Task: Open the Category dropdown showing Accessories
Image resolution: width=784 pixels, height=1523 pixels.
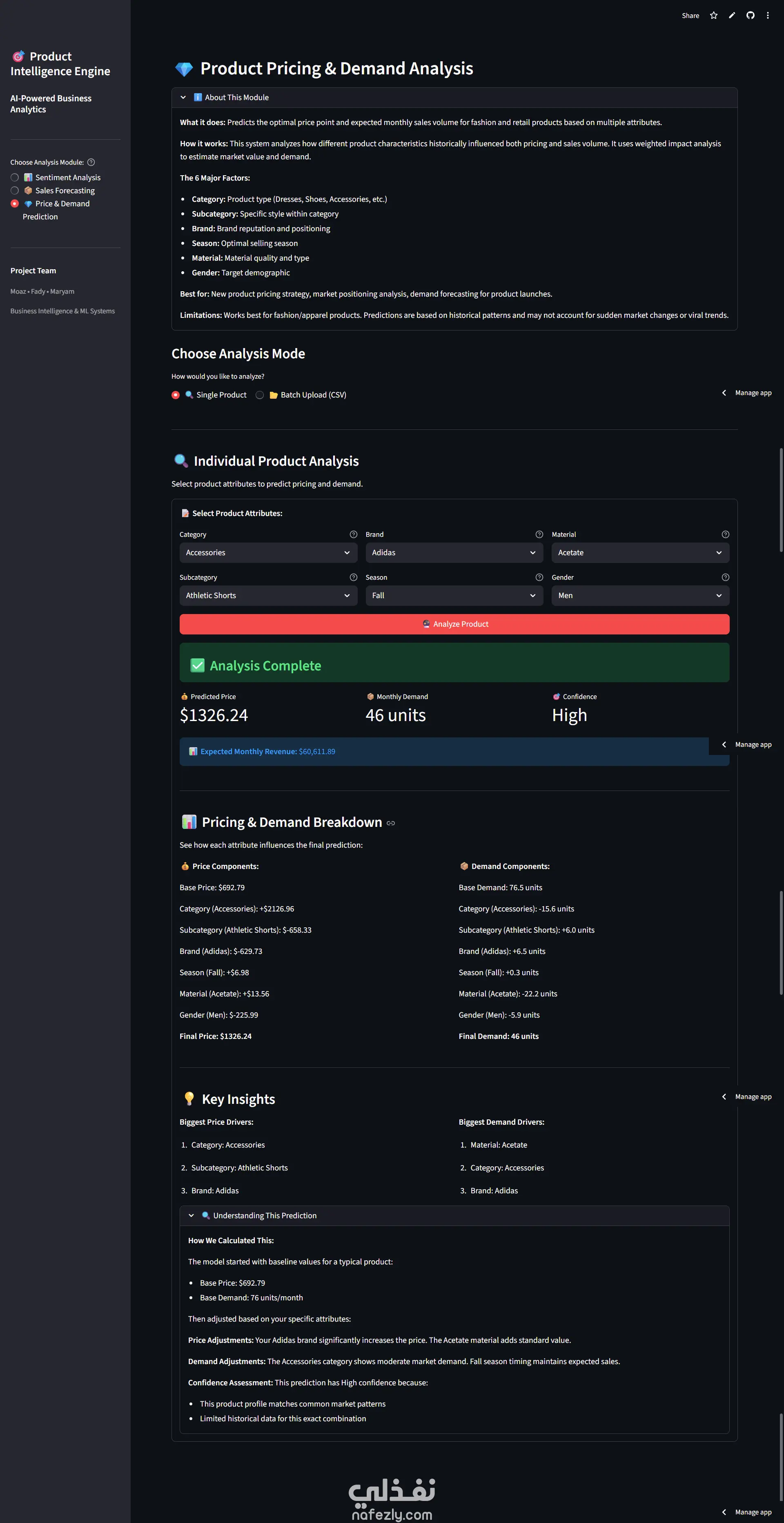Action: [268, 553]
